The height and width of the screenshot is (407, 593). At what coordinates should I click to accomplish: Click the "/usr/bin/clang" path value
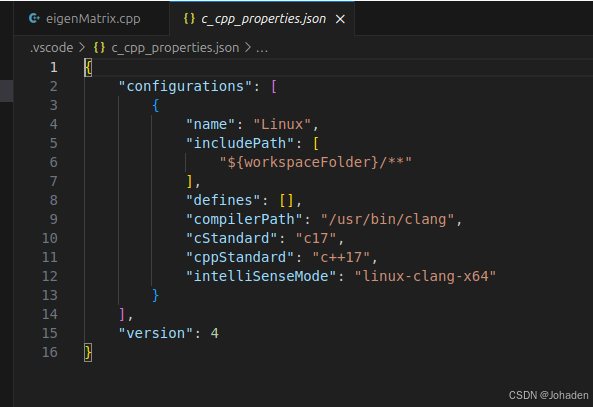(387, 219)
